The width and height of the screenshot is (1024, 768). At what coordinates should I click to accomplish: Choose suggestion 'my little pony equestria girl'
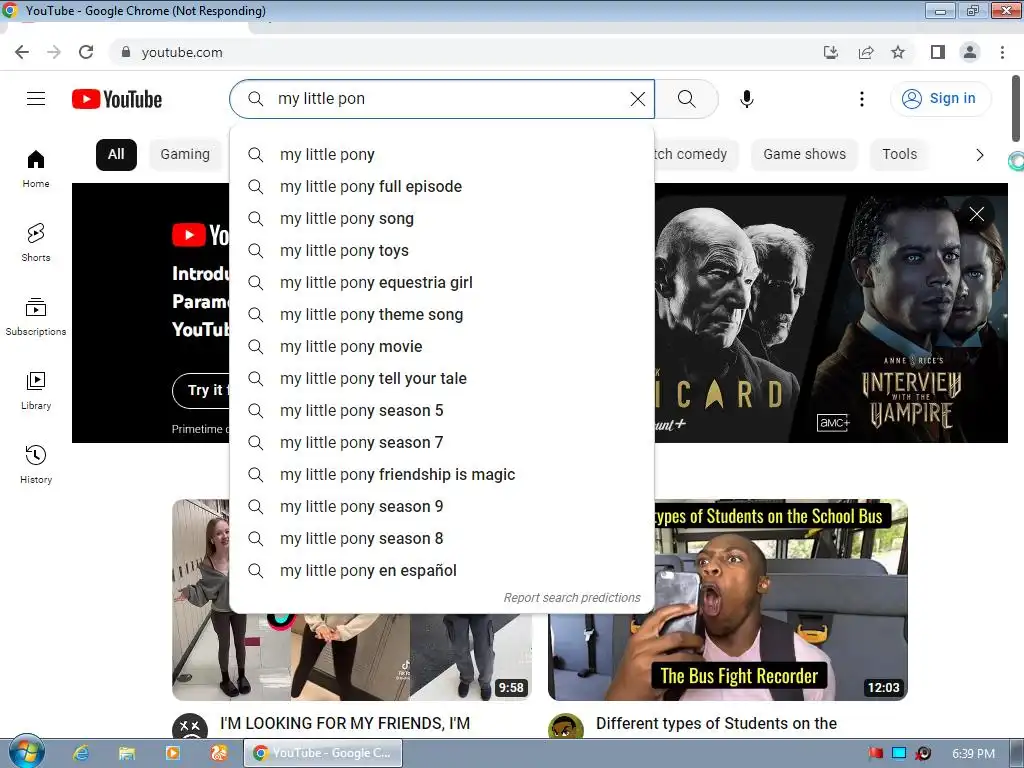click(442, 283)
